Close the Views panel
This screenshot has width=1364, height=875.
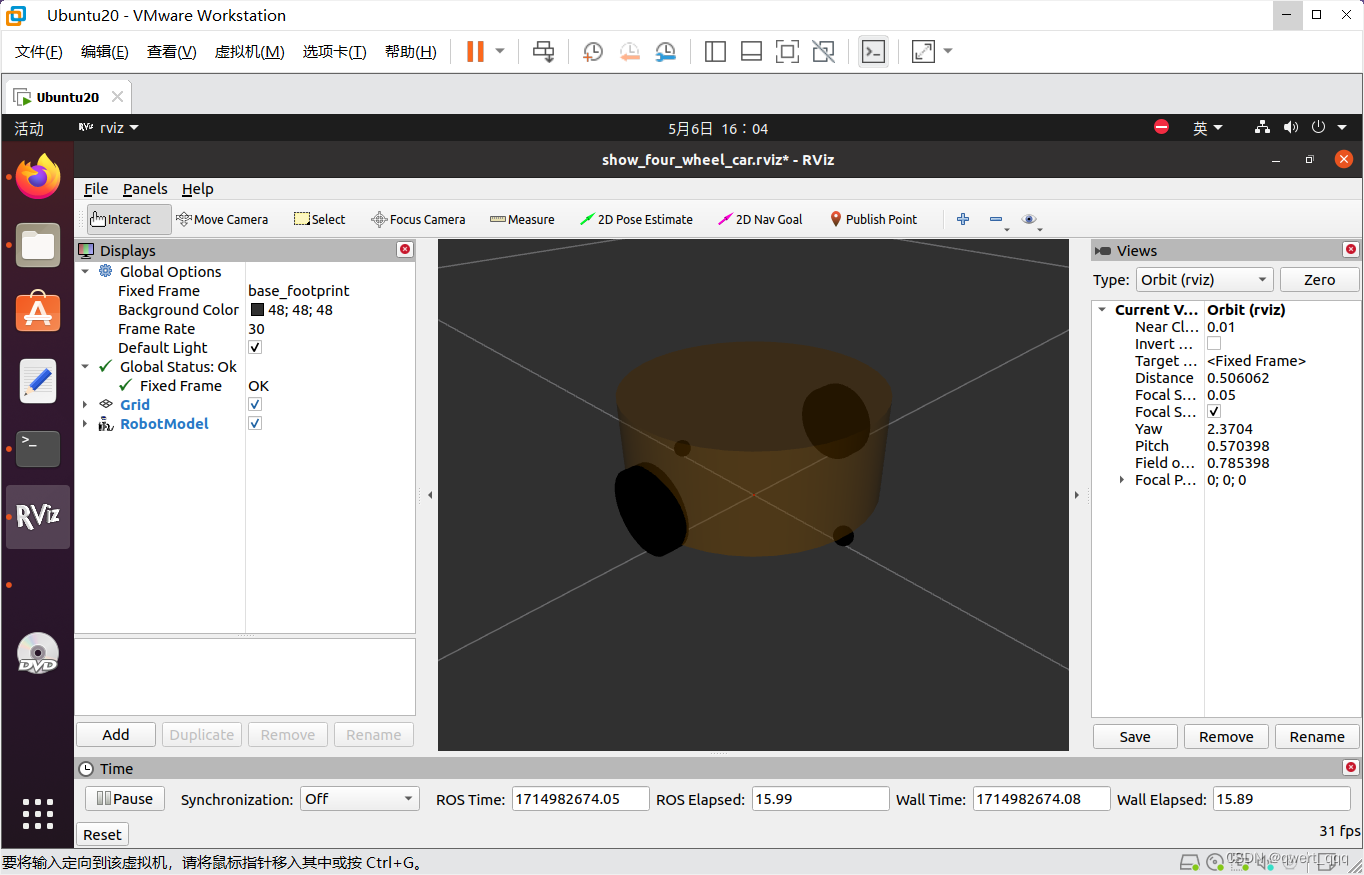pos(1351,250)
